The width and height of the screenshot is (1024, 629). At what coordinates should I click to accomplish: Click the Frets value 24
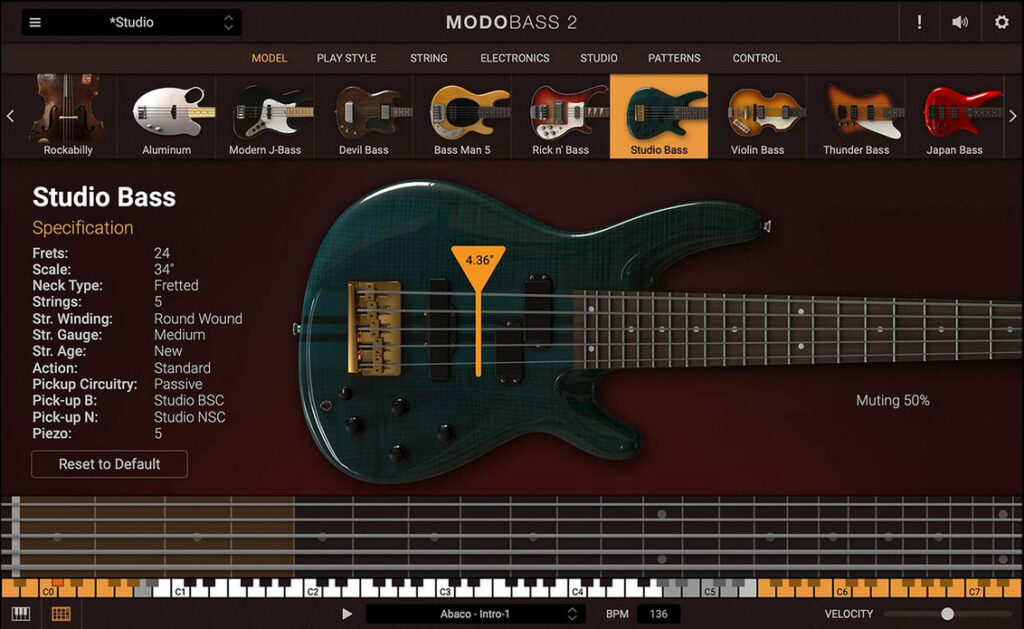tap(162, 253)
